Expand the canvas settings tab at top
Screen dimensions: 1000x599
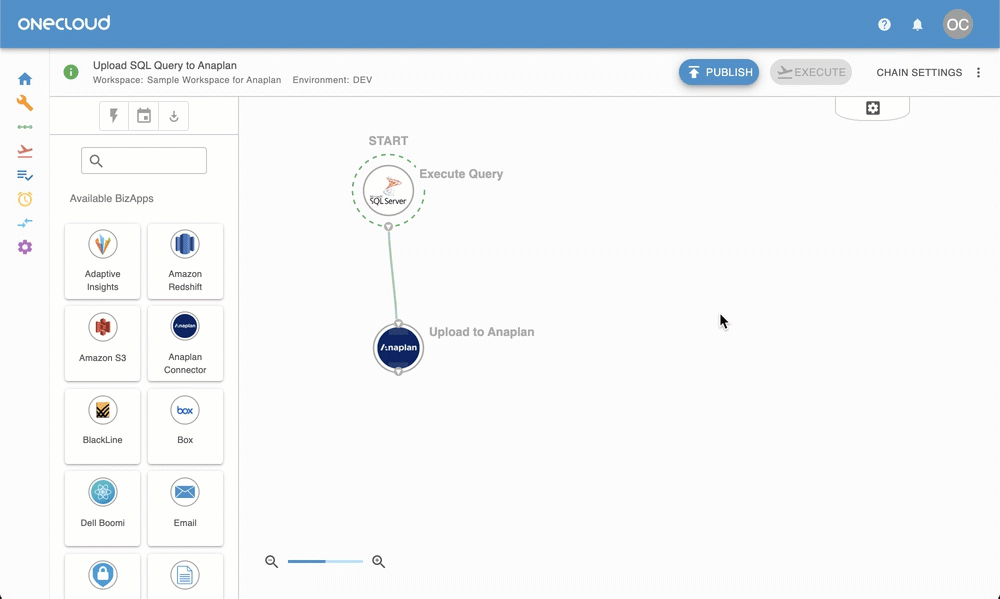click(x=872, y=108)
